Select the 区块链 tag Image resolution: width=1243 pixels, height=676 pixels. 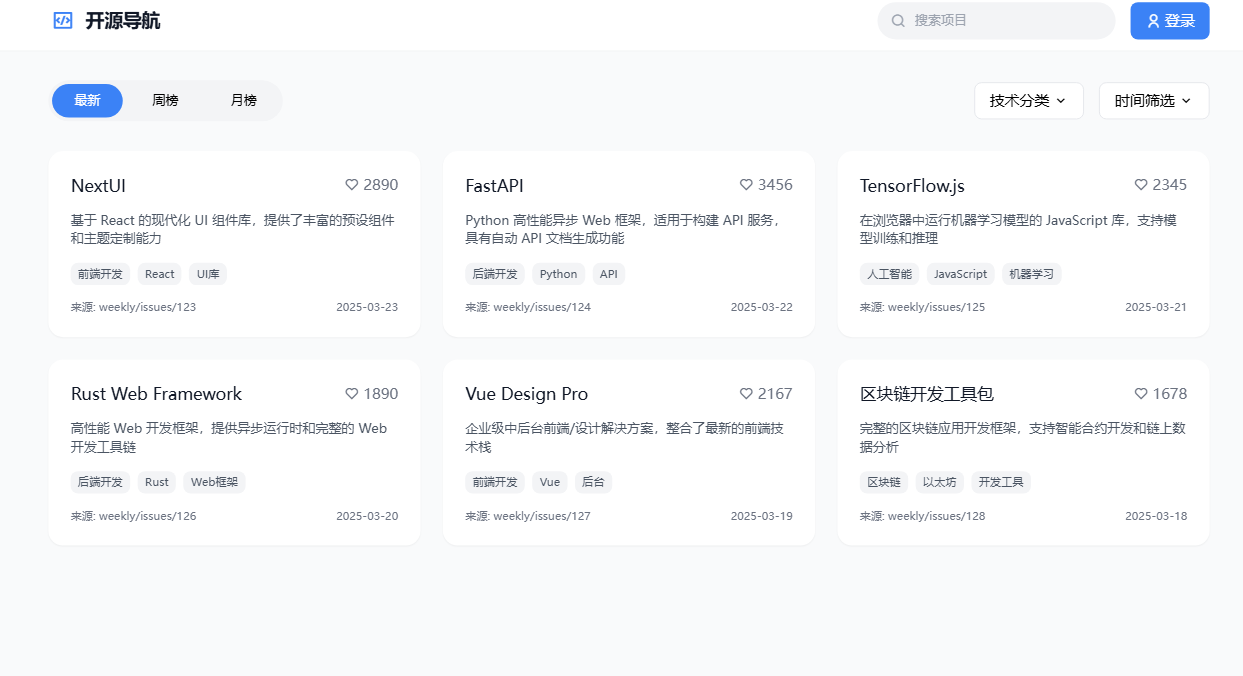point(883,482)
